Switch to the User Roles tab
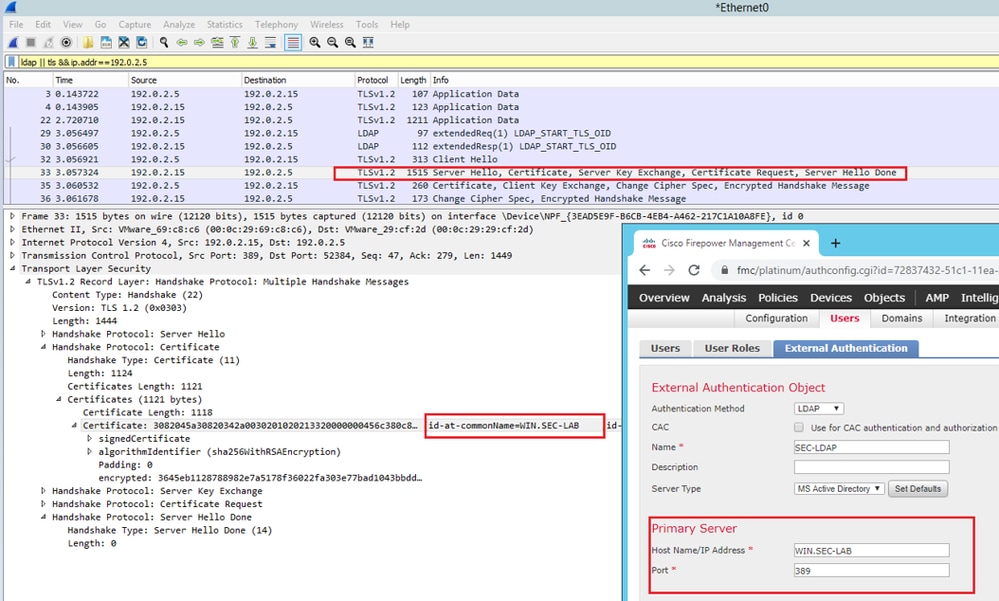This screenshot has width=999, height=601. (x=732, y=349)
